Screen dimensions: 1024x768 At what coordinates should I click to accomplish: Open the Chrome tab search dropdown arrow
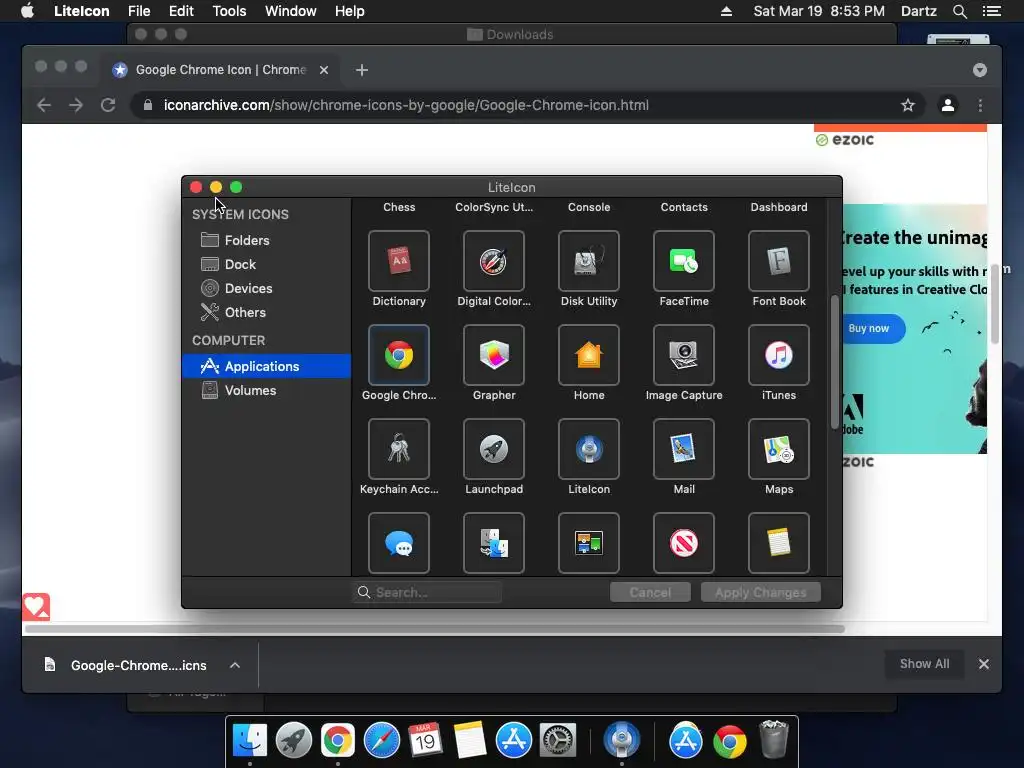click(x=980, y=70)
